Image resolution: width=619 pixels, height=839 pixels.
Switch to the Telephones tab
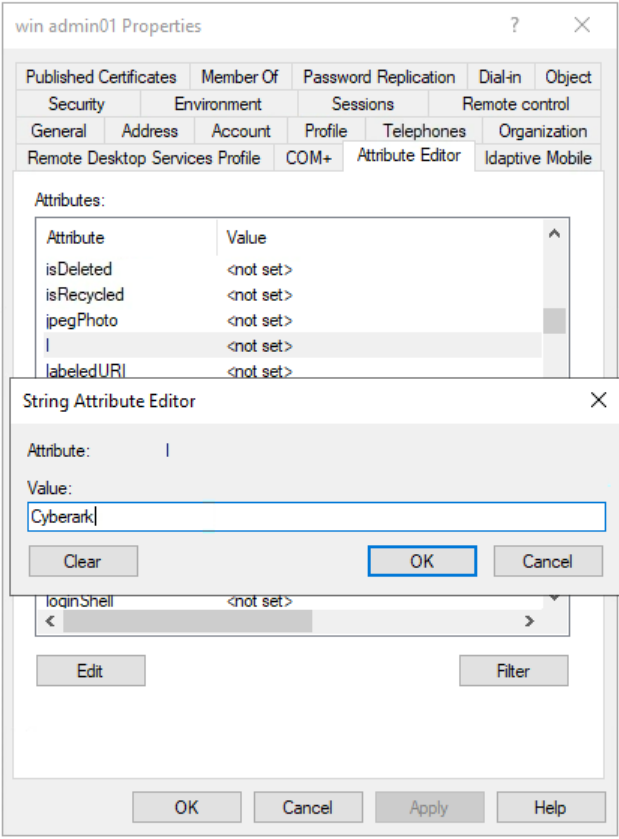(422, 130)
